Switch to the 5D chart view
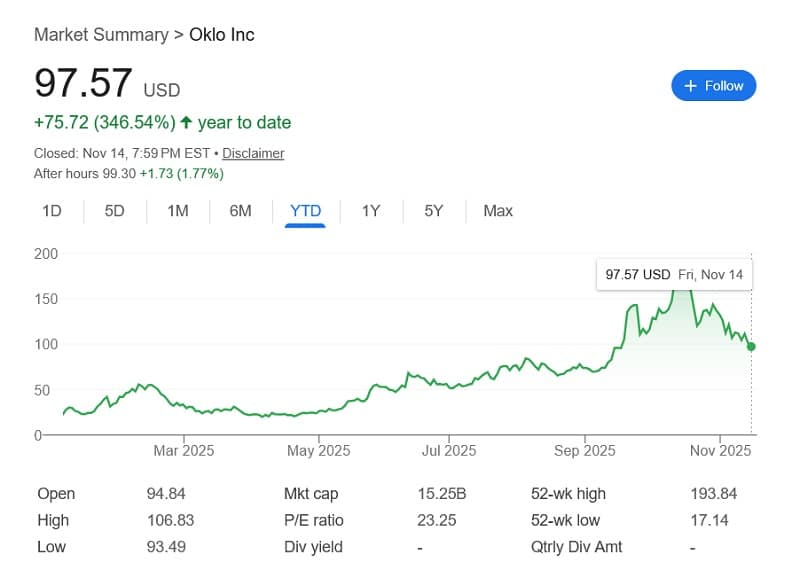Image resolution: width=800 pixels, height=578 pixels. [113, 211]
